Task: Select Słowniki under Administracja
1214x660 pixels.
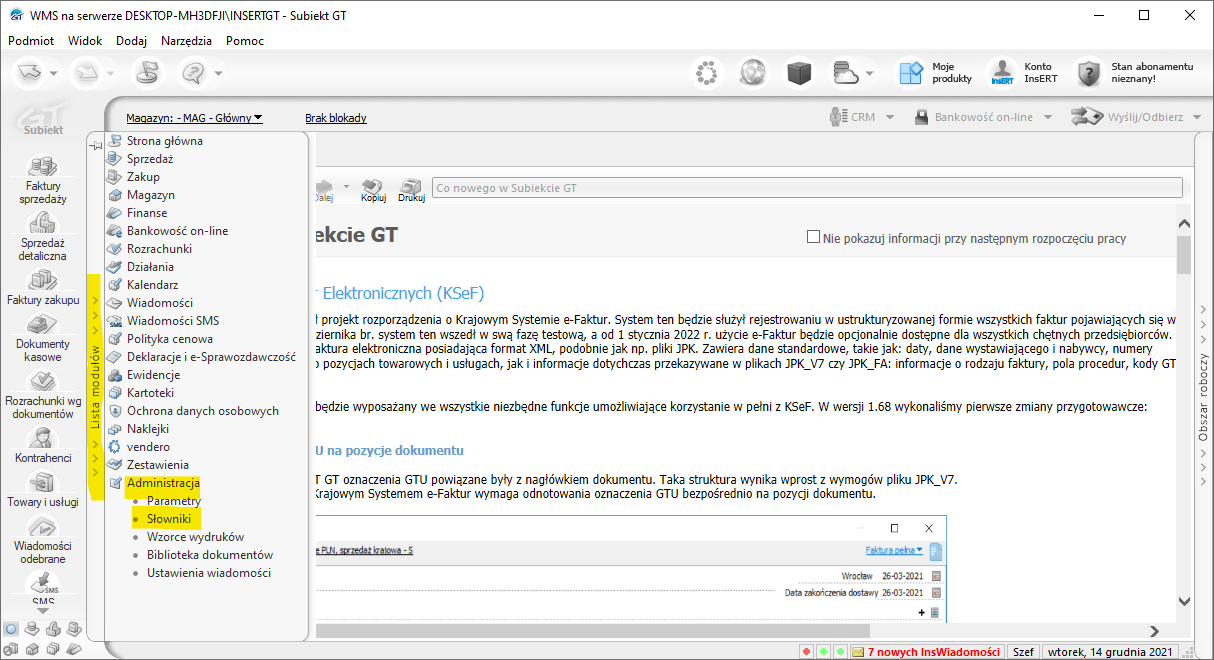Action: click(x=168, y=519)
